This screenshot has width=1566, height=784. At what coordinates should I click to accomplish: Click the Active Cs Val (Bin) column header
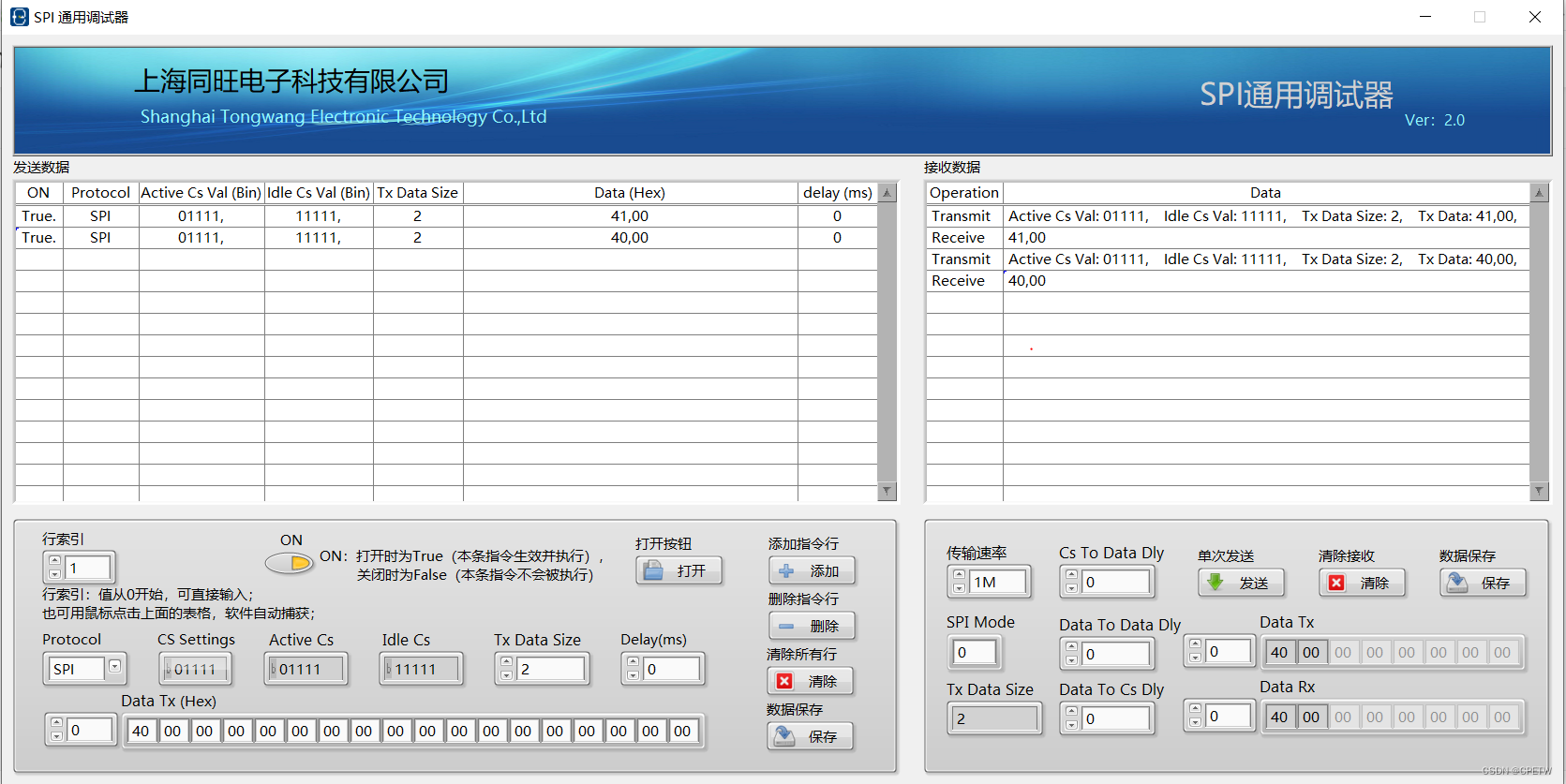point(201,193)
